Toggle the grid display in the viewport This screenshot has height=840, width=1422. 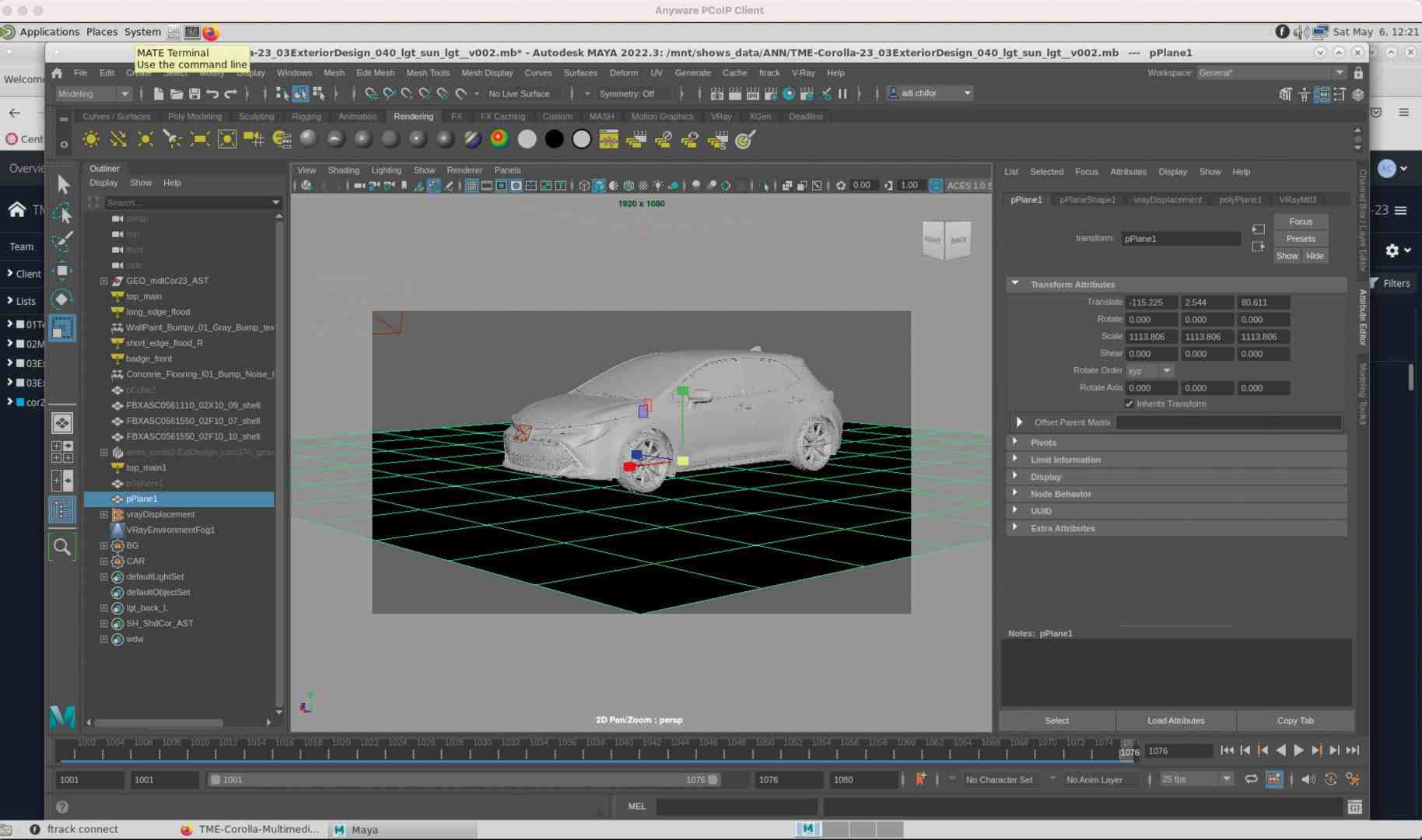tap(472, 185)
